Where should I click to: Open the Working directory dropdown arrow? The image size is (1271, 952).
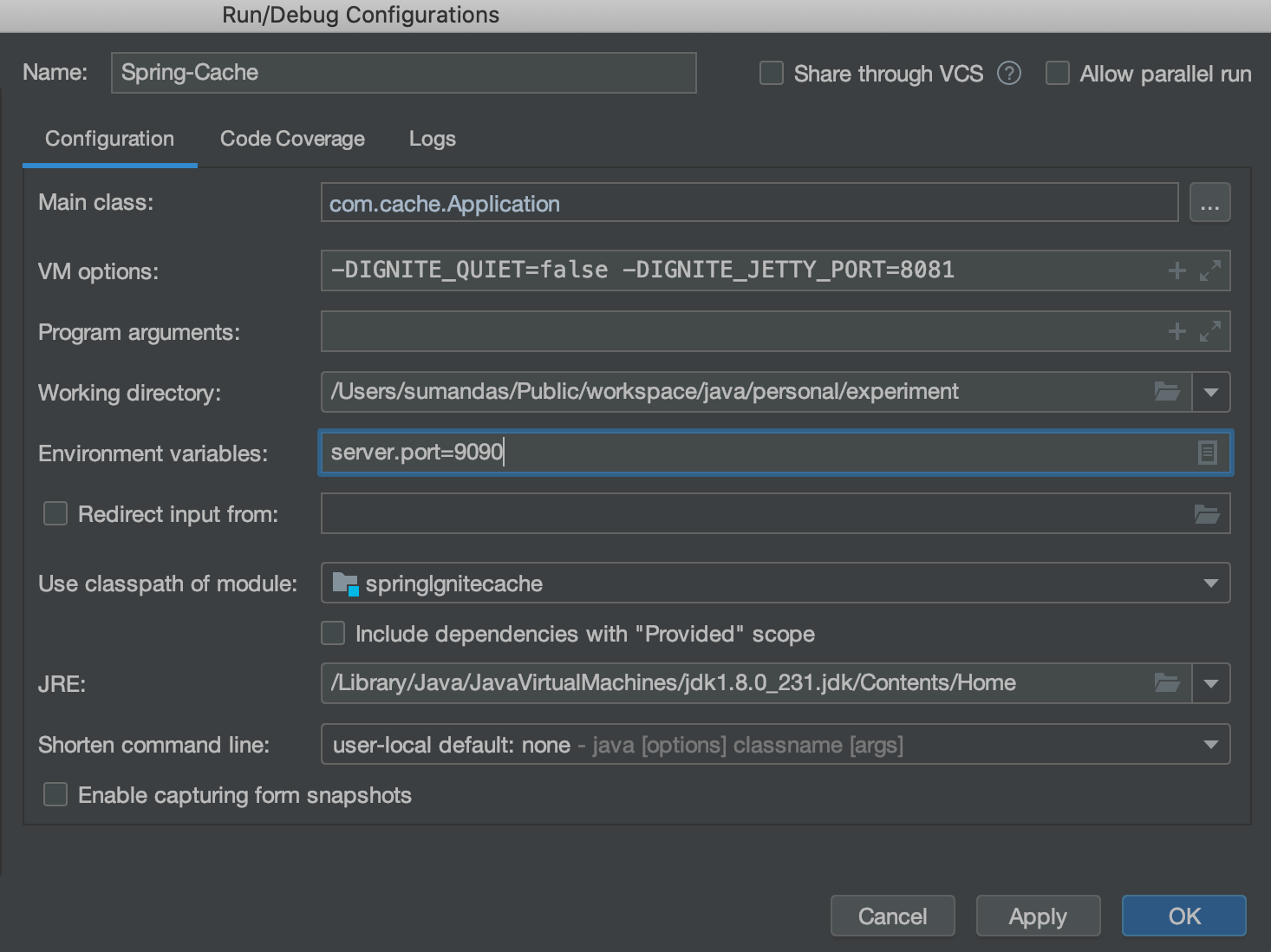pyautogui.click(x=1211, y=391)
